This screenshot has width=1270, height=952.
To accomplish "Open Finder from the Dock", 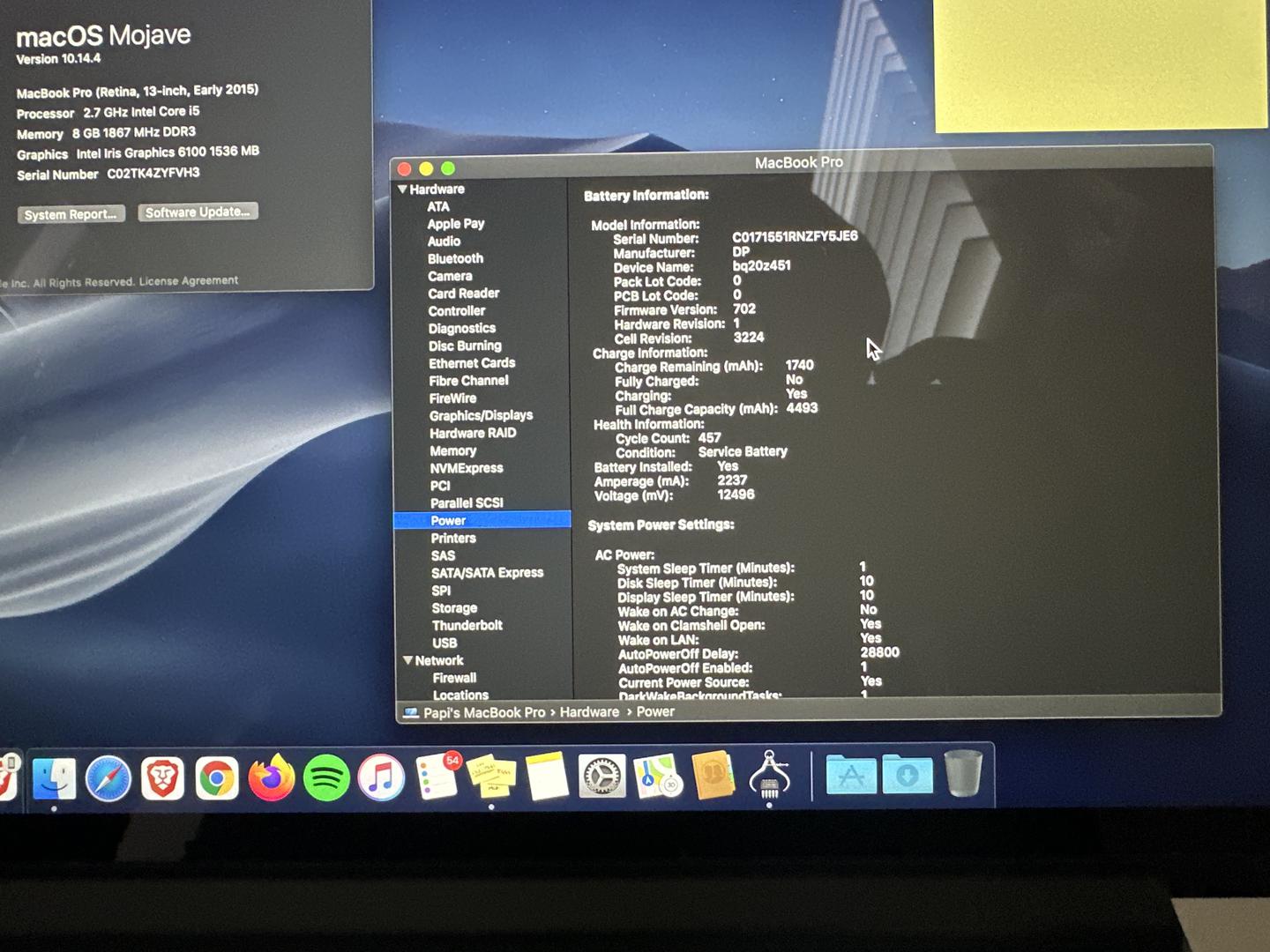I will tap(54, 778).
